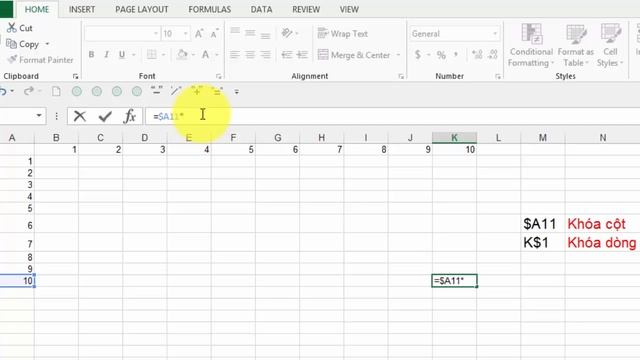Open Clipboard dialog launcher
The image size is (640, 360).
pos(75,76)
